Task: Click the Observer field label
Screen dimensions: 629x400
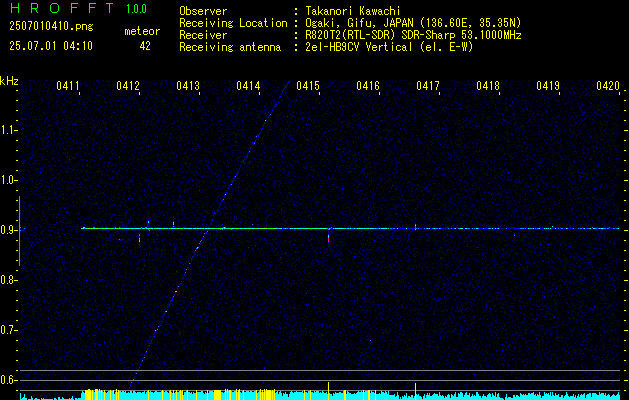Action: pyautogui.click(x=203, y=11)
